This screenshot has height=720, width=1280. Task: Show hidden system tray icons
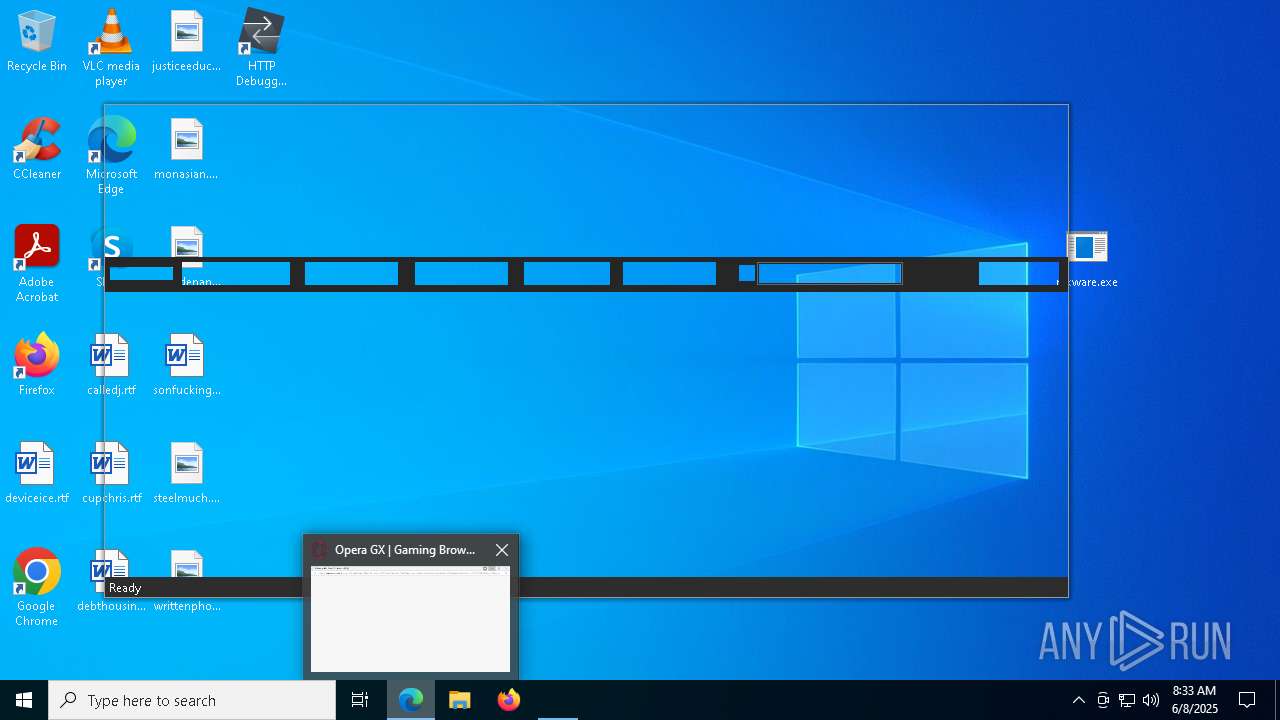click(1079, 700)
